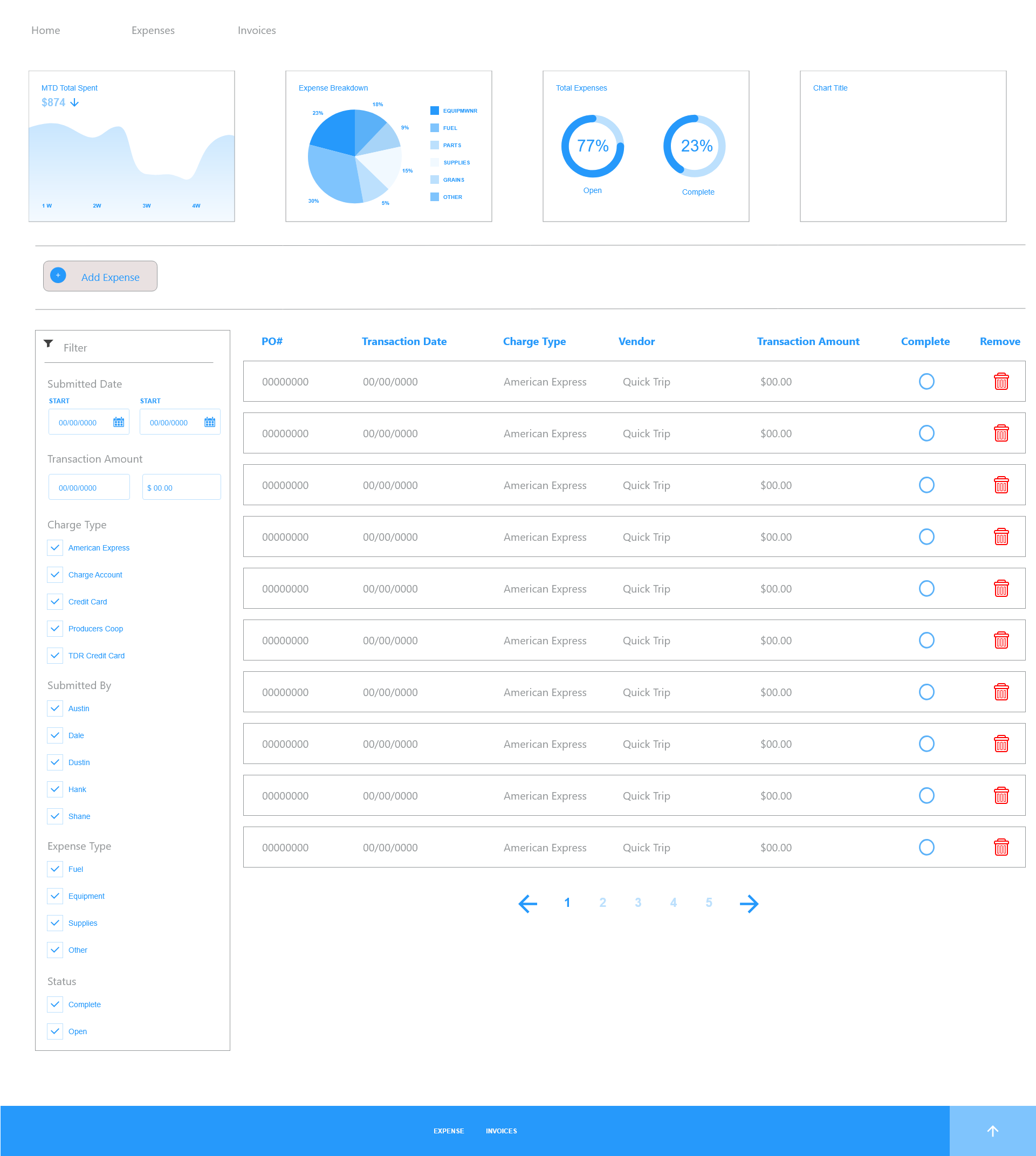The height and width of the screenshot is (1156, 1036).
Task: Open the Expenses top navigation tab
Action: pos(153,30)
